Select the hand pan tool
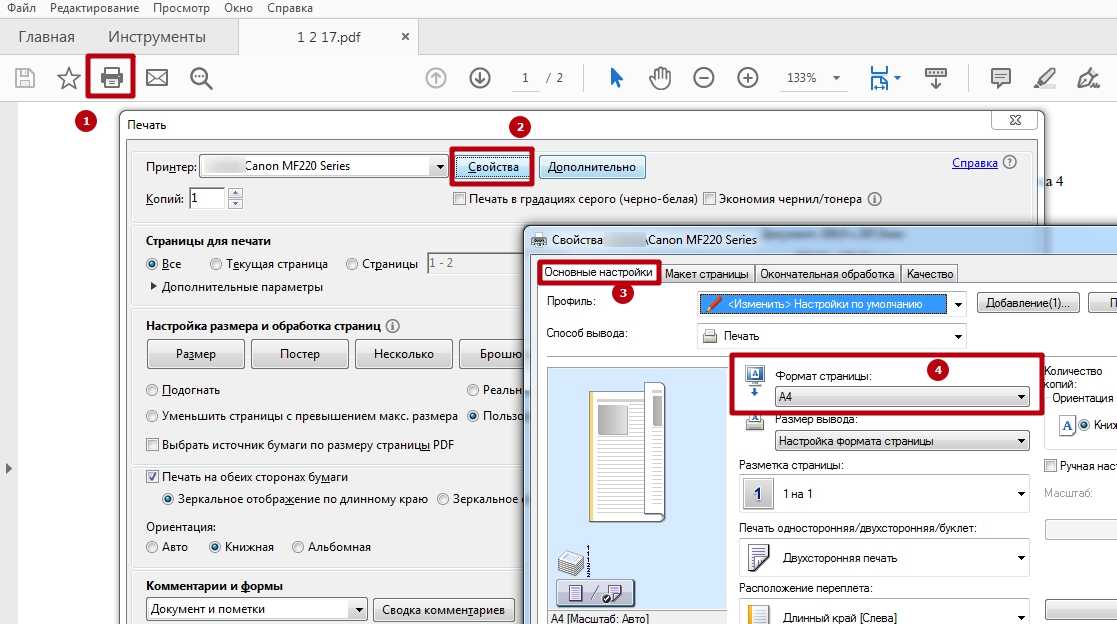Viewport: 1117px width, 624px height. pyautogui.click(x=660, y=78)
